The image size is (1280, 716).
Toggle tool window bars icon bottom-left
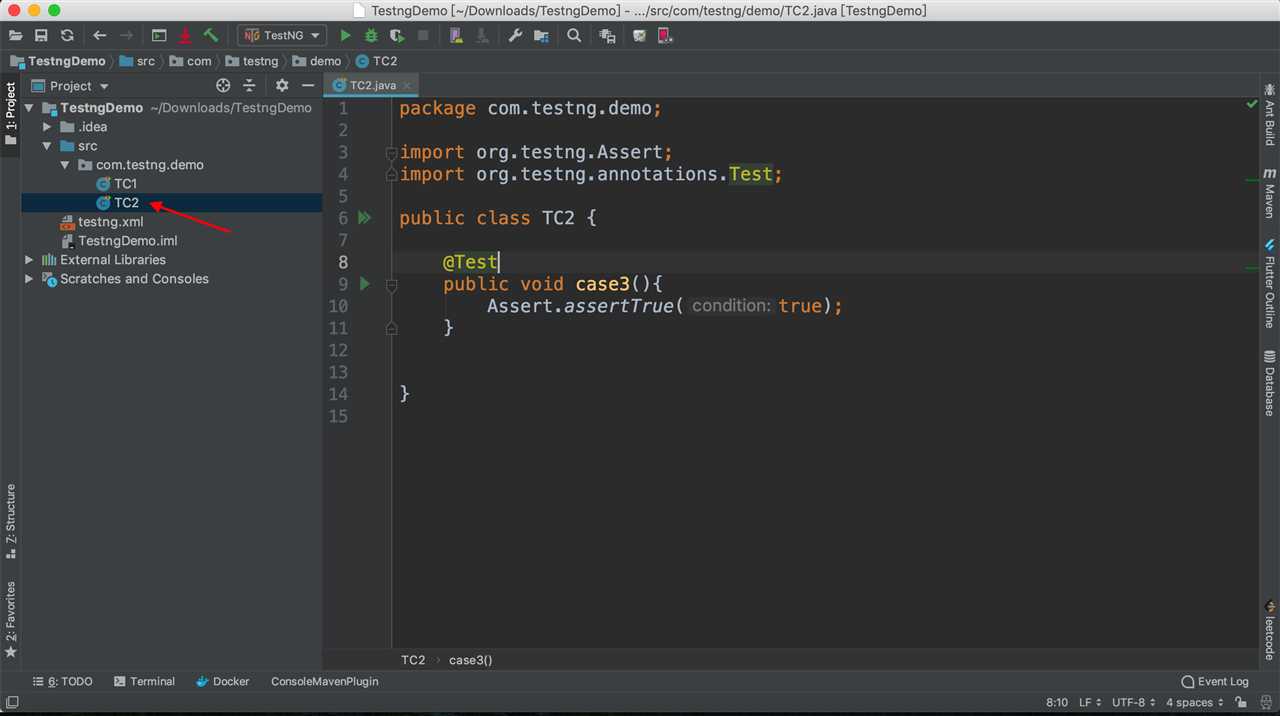[12, 702]
